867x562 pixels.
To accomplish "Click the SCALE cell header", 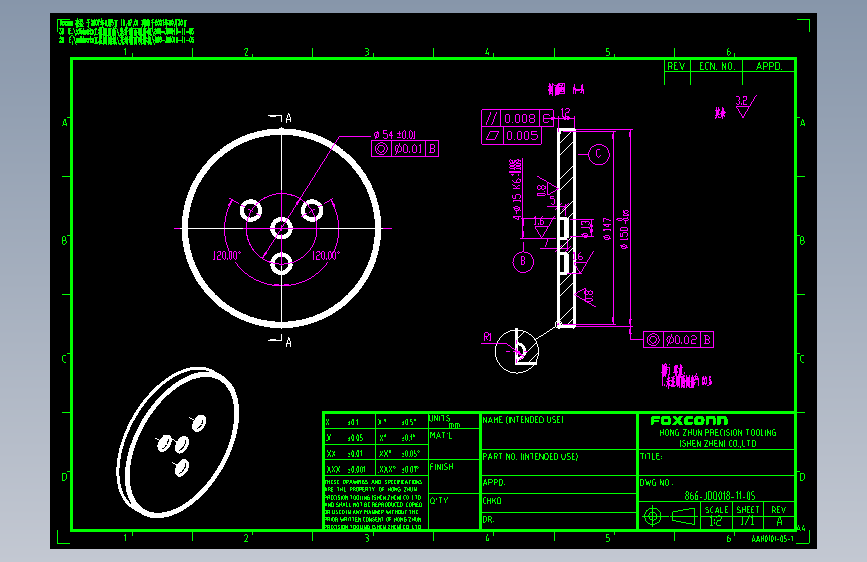I will [x=716, y=510].
